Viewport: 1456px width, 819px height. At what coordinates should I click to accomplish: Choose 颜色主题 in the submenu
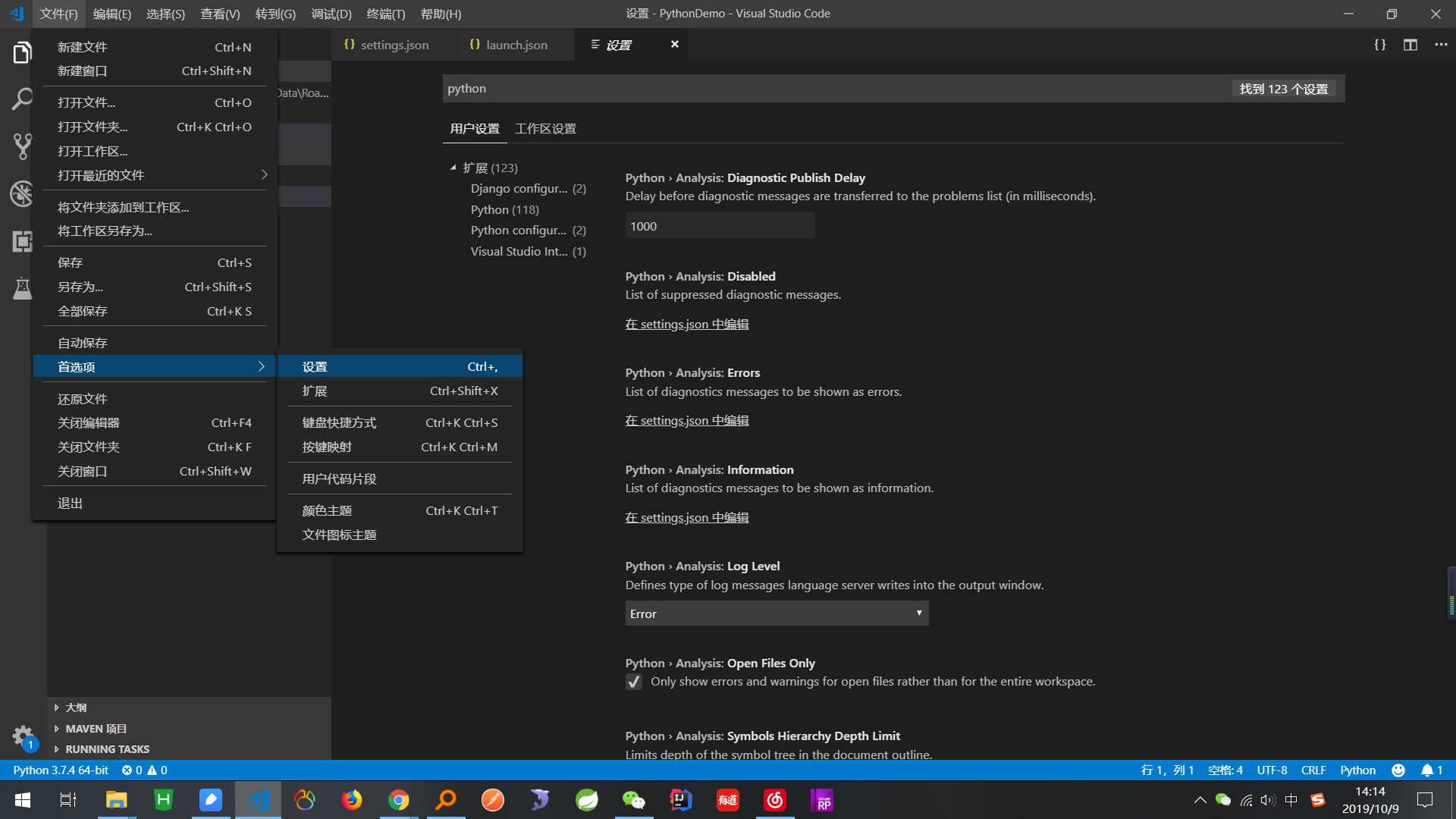tap(400, 511)
